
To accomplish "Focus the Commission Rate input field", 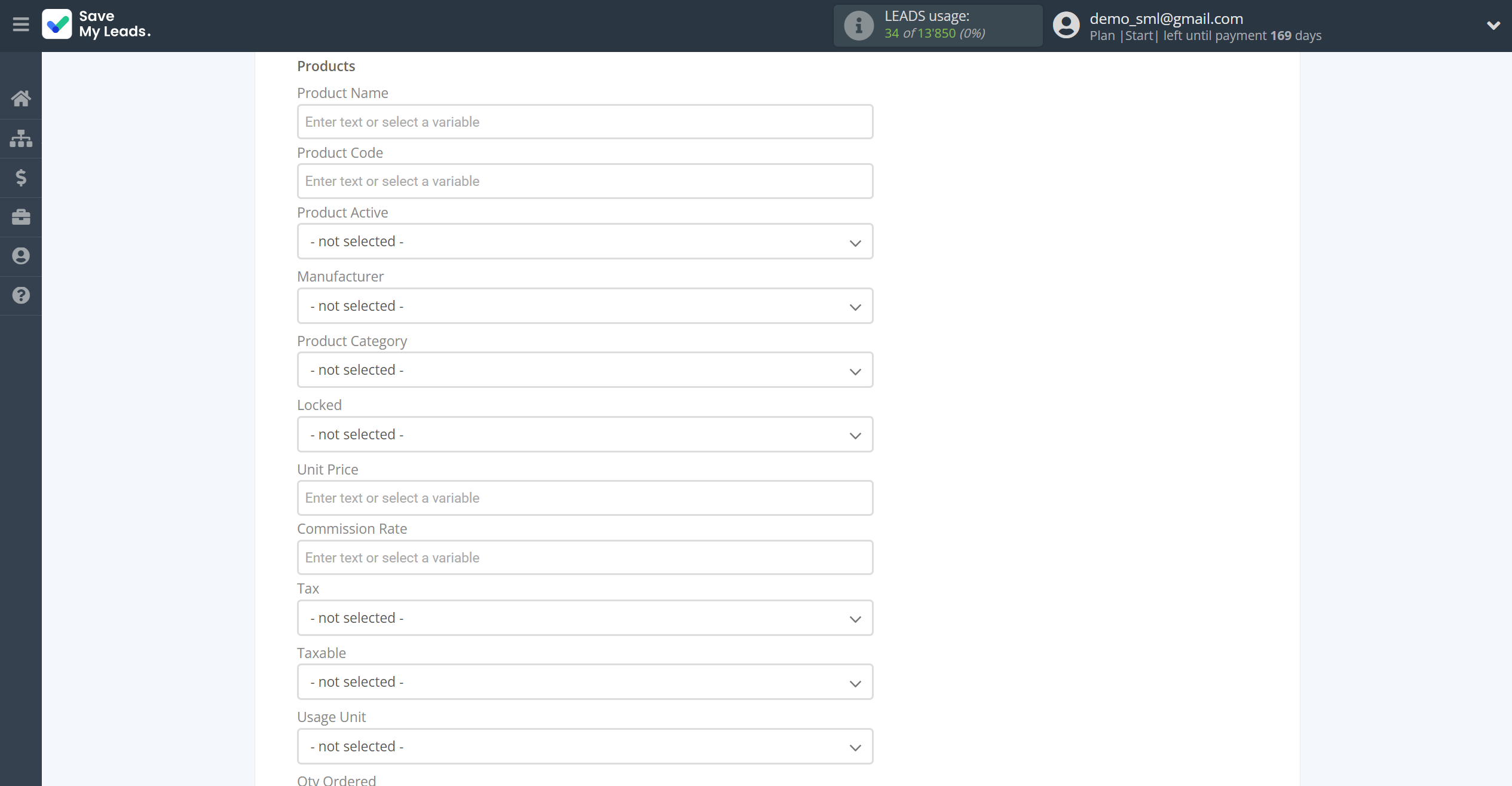I will 584,558.
